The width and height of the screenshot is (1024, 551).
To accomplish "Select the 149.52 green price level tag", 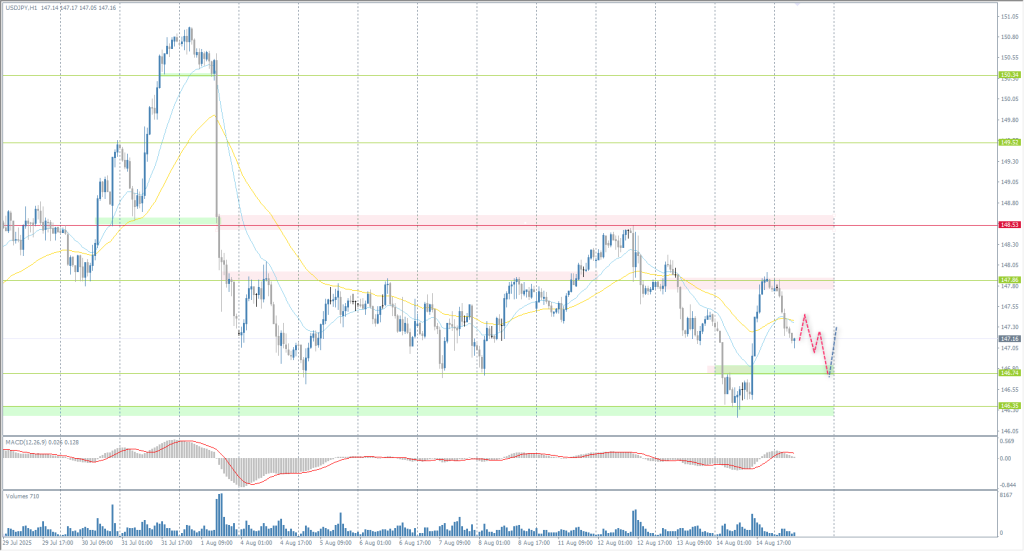I will 1008,142.
